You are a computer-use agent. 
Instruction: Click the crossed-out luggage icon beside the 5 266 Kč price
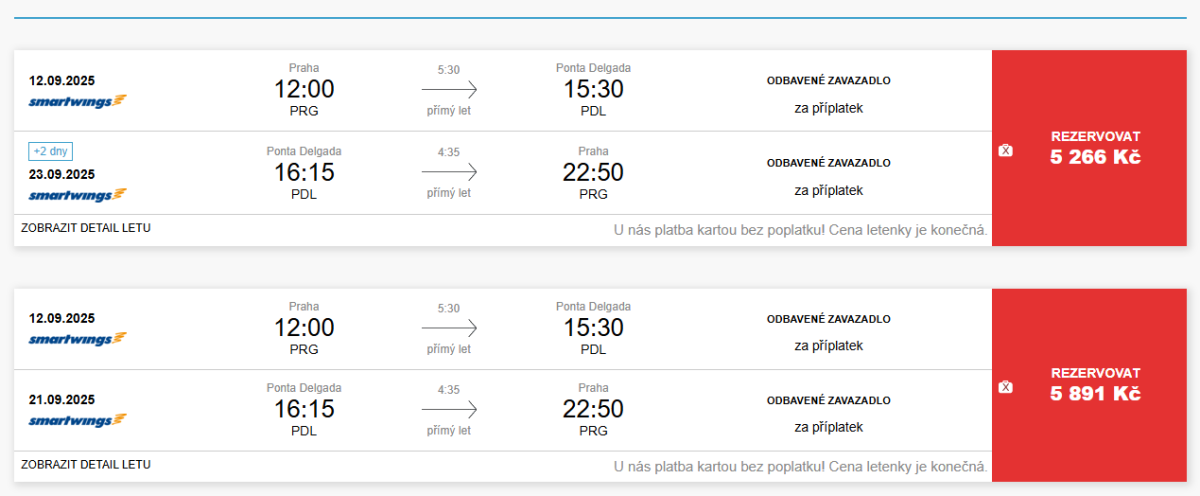(1006, 150)
